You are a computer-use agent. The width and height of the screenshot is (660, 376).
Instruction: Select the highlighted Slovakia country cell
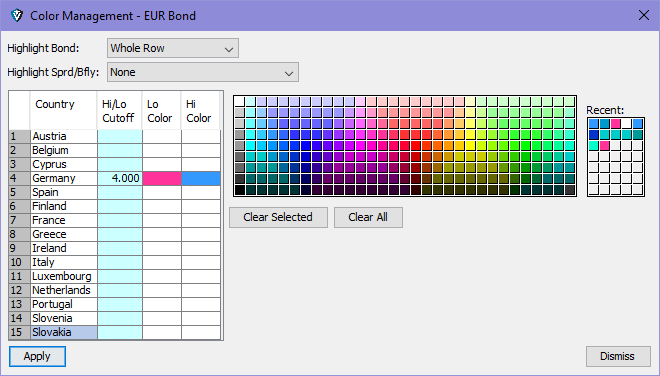click(64, 332)
